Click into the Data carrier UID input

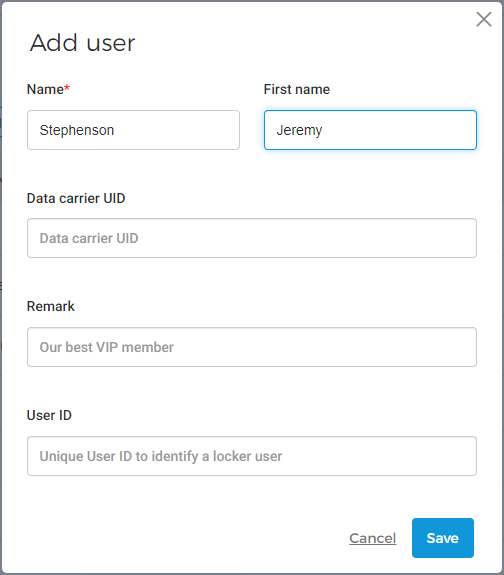pyautogui.click(x=252, y=238)
